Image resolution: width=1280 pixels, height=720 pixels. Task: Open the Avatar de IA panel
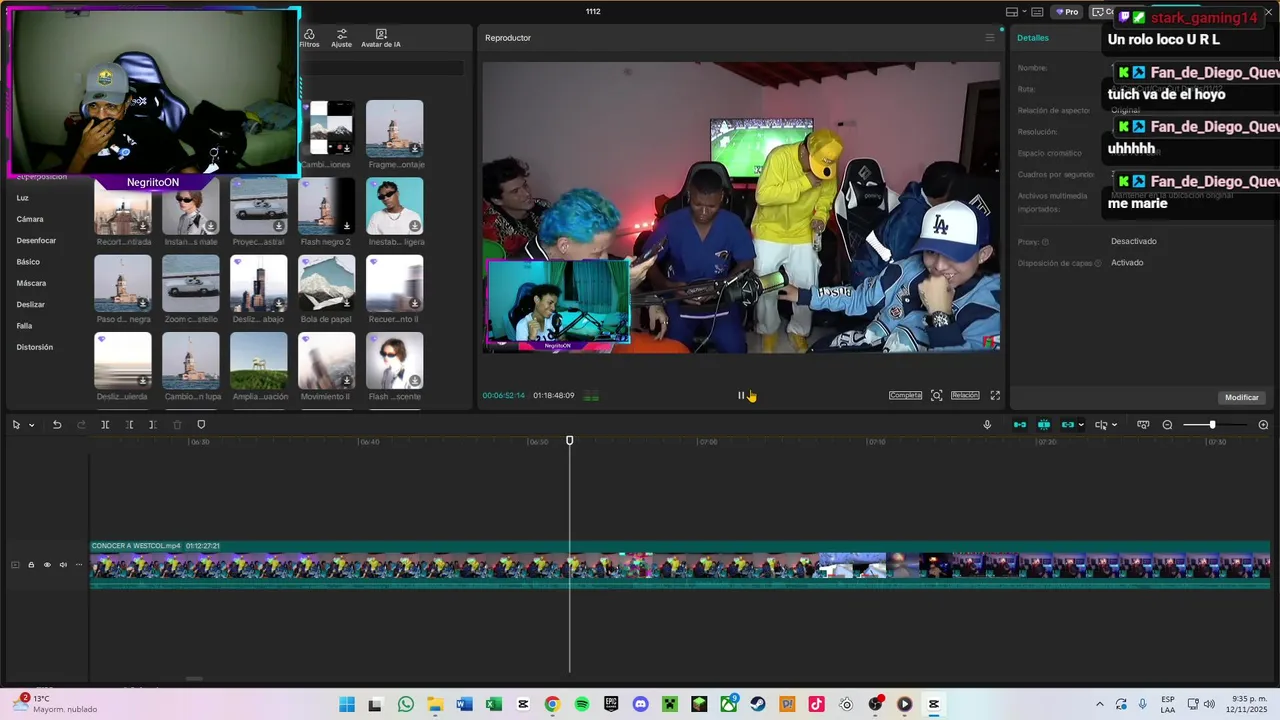click(x=381, y=38)
